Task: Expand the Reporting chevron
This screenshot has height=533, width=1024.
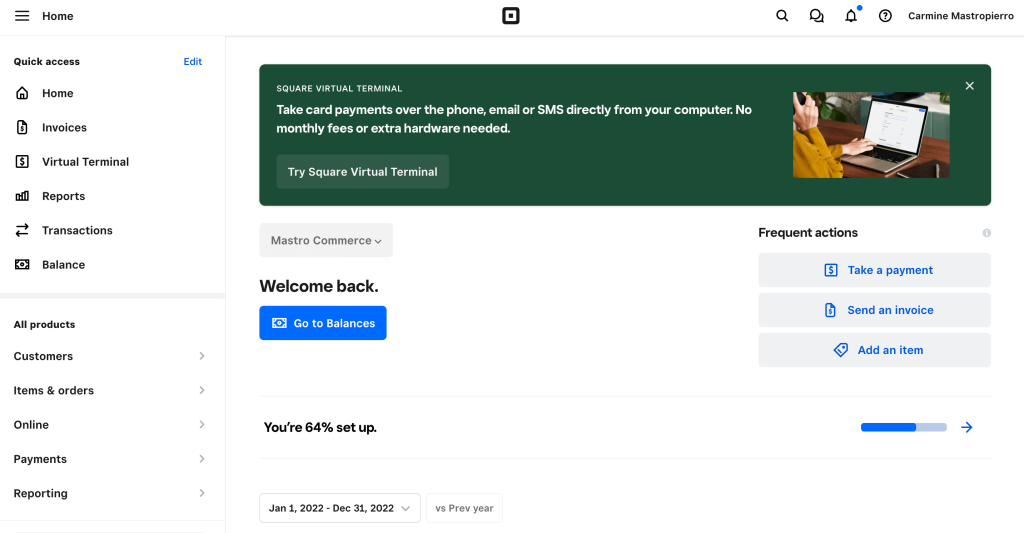Action: pyautogui.click(x=202, y=493)
